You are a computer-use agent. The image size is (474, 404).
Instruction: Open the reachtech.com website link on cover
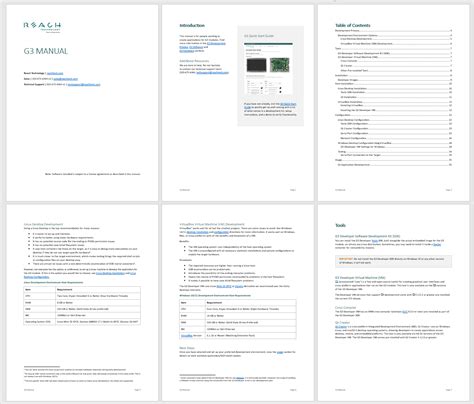tap(55, 73)
